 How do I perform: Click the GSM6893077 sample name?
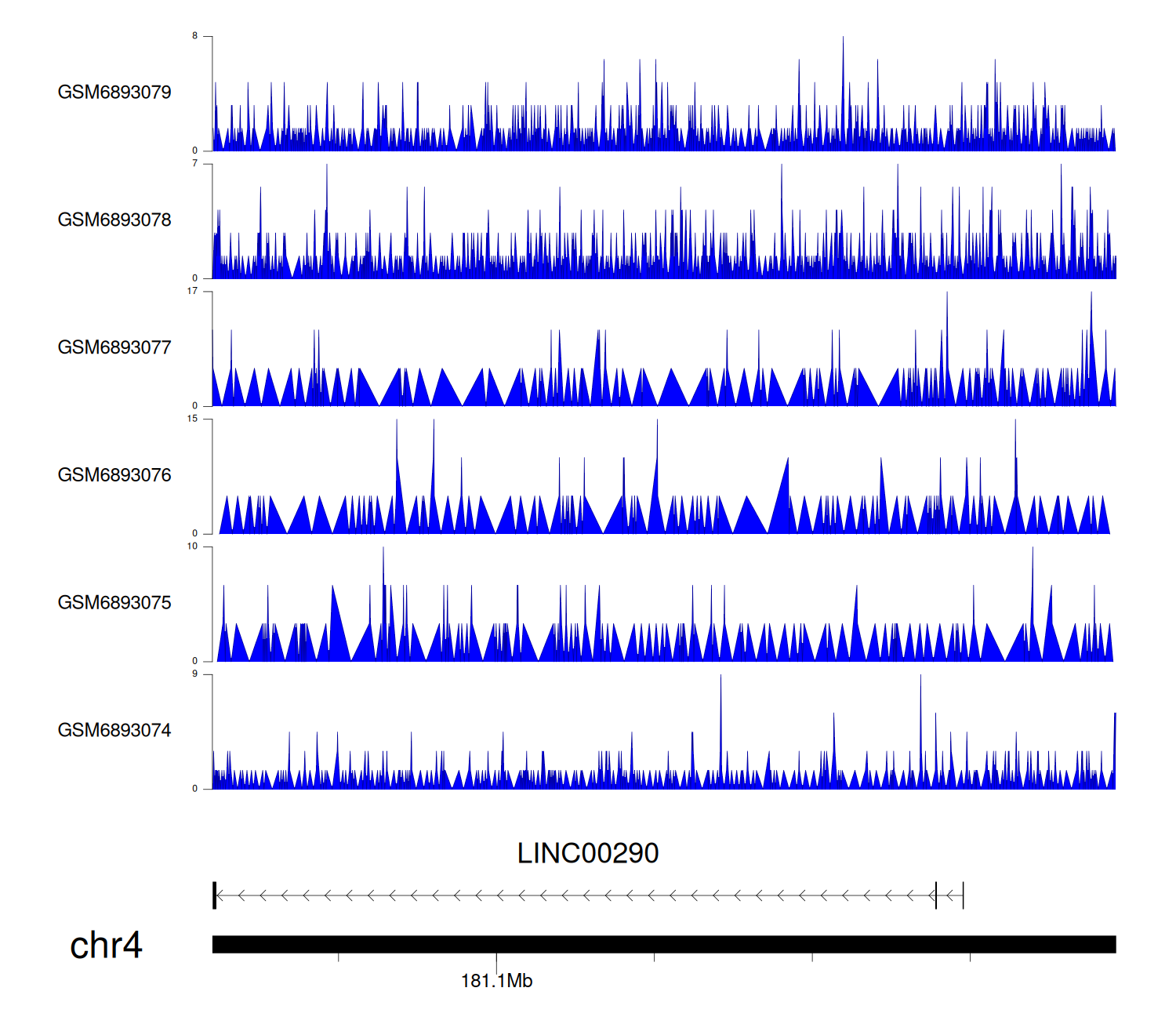(114, 347)
